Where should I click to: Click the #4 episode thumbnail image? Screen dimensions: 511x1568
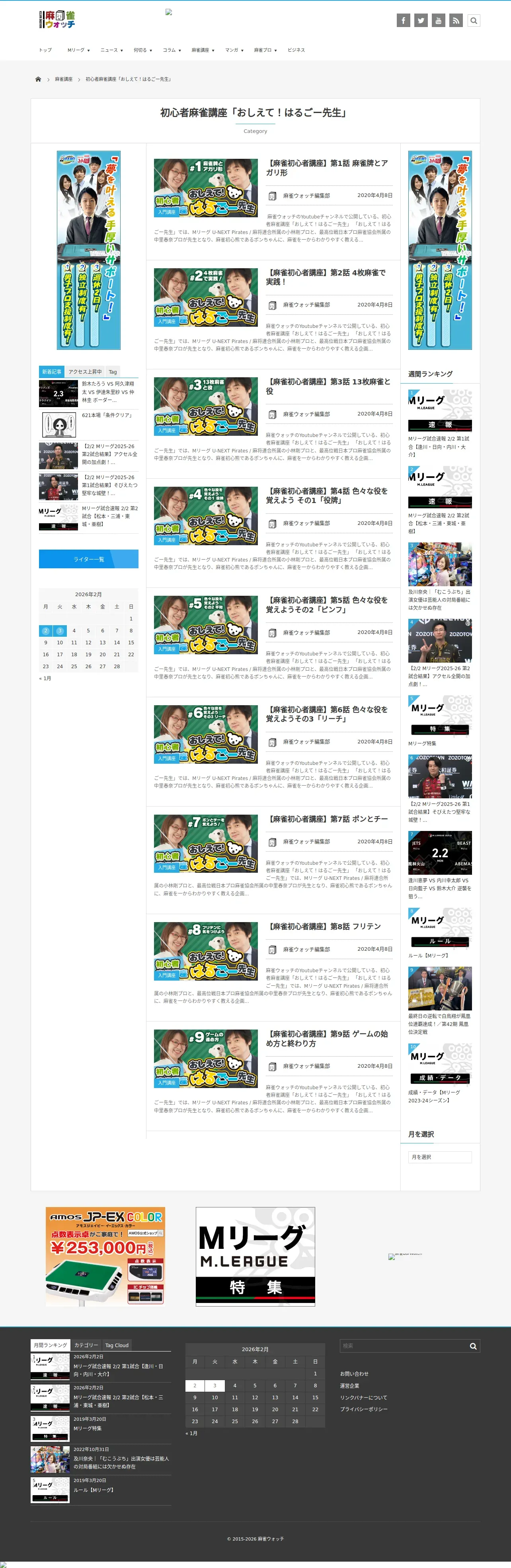click(x=206, y=515)
